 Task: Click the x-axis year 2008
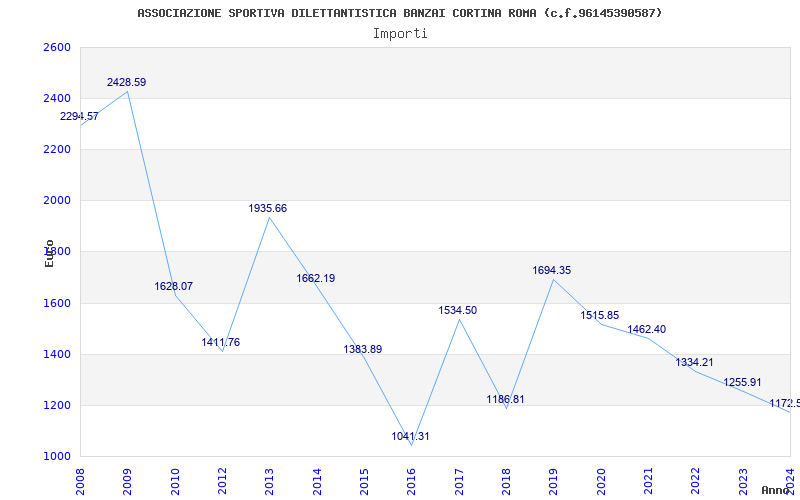80,482
